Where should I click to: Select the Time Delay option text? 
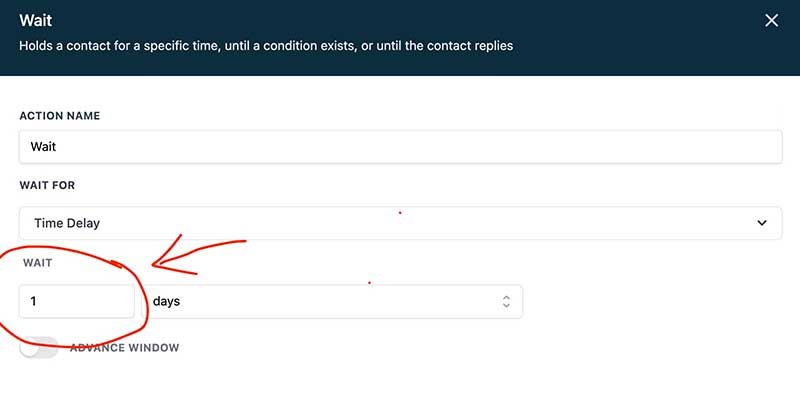click(x=67, y=223)
